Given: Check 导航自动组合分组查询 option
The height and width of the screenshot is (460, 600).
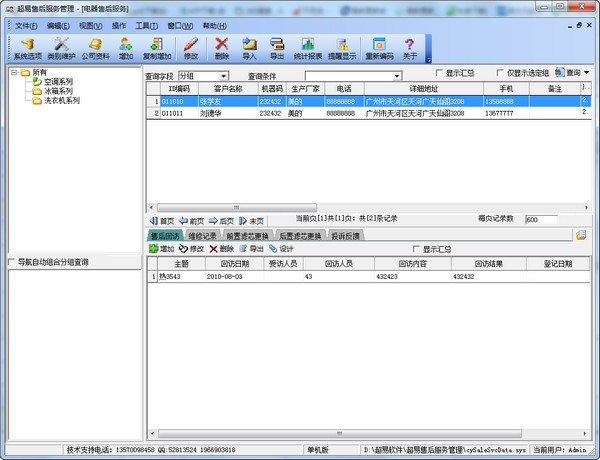Looking at the screenshot, I should coord(12,262).
